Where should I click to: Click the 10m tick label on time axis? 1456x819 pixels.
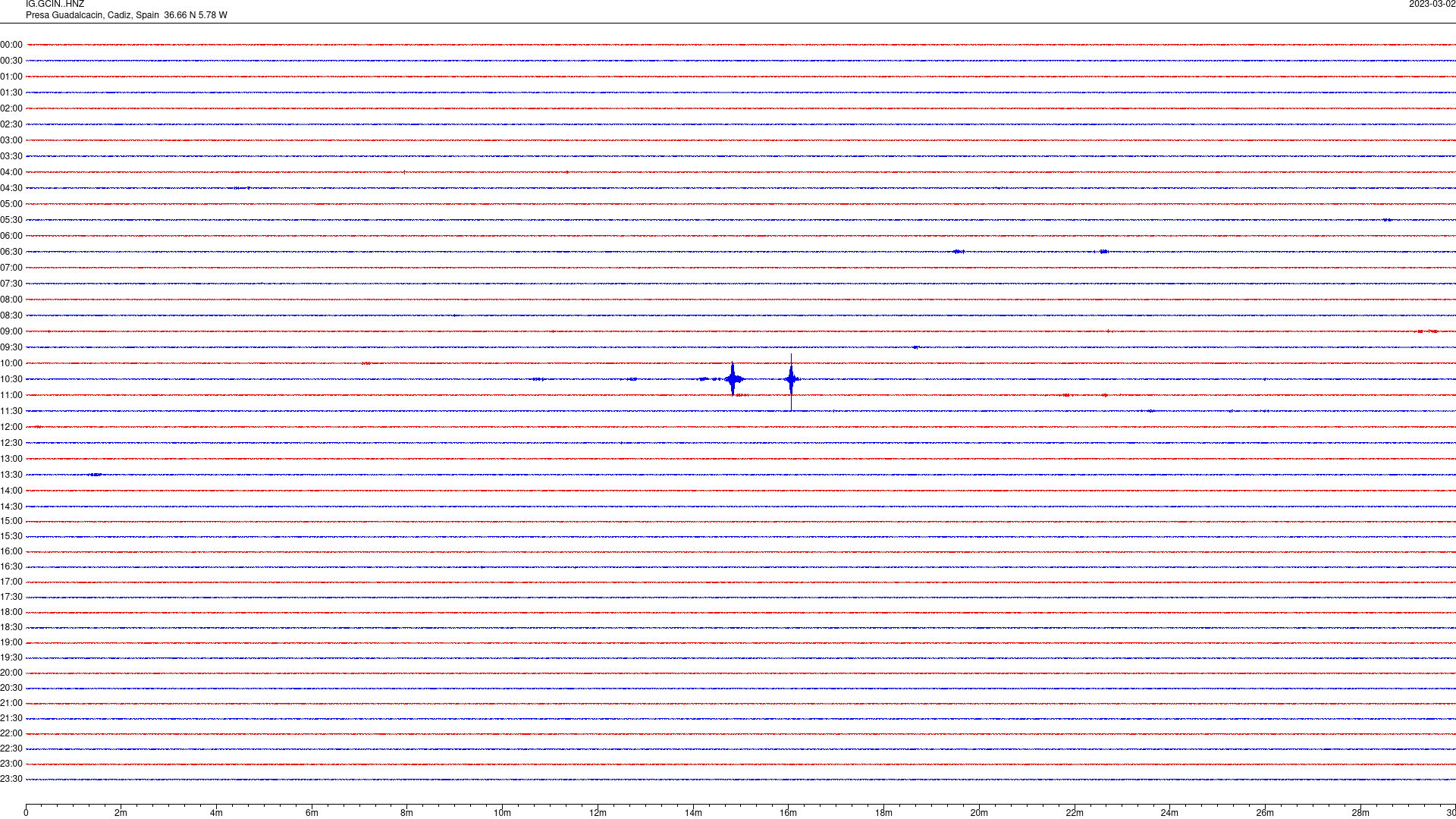[502, 813]
